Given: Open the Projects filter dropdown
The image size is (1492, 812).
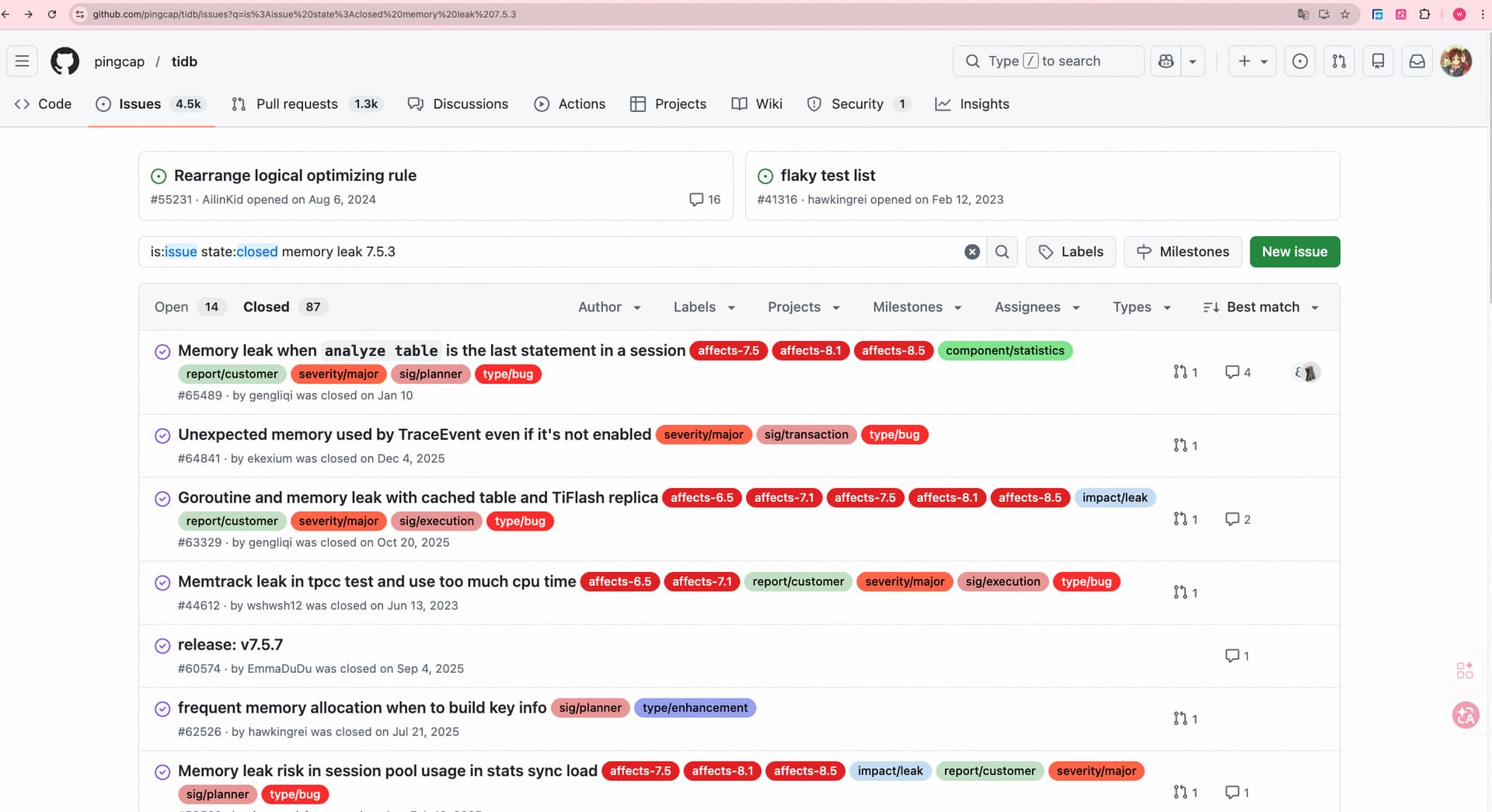Looking at the screenshot, I should click(804, 307).
